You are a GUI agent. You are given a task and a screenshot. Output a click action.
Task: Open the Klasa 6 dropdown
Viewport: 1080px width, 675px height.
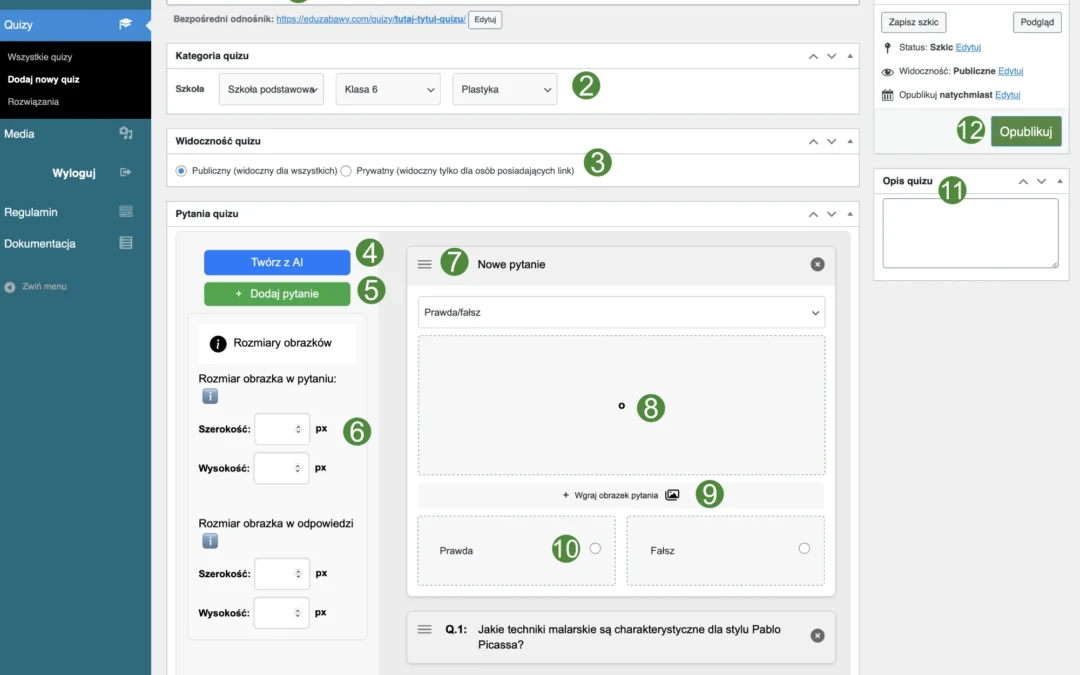point(388,89)
